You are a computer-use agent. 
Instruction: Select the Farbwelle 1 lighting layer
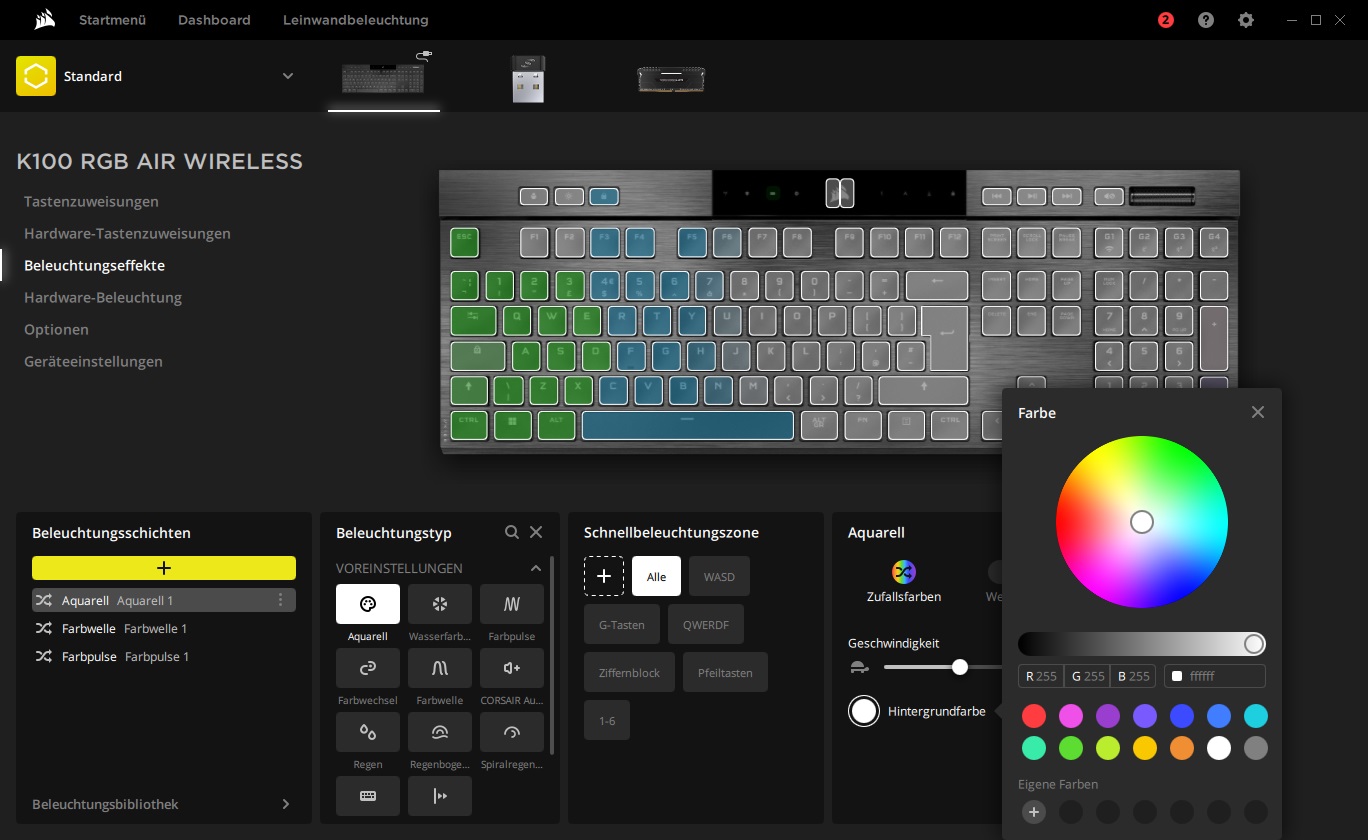(164, 628)
